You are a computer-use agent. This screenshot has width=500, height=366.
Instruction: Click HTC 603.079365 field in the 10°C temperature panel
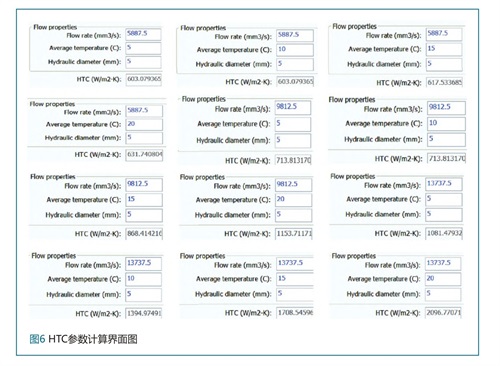[295, 82]
